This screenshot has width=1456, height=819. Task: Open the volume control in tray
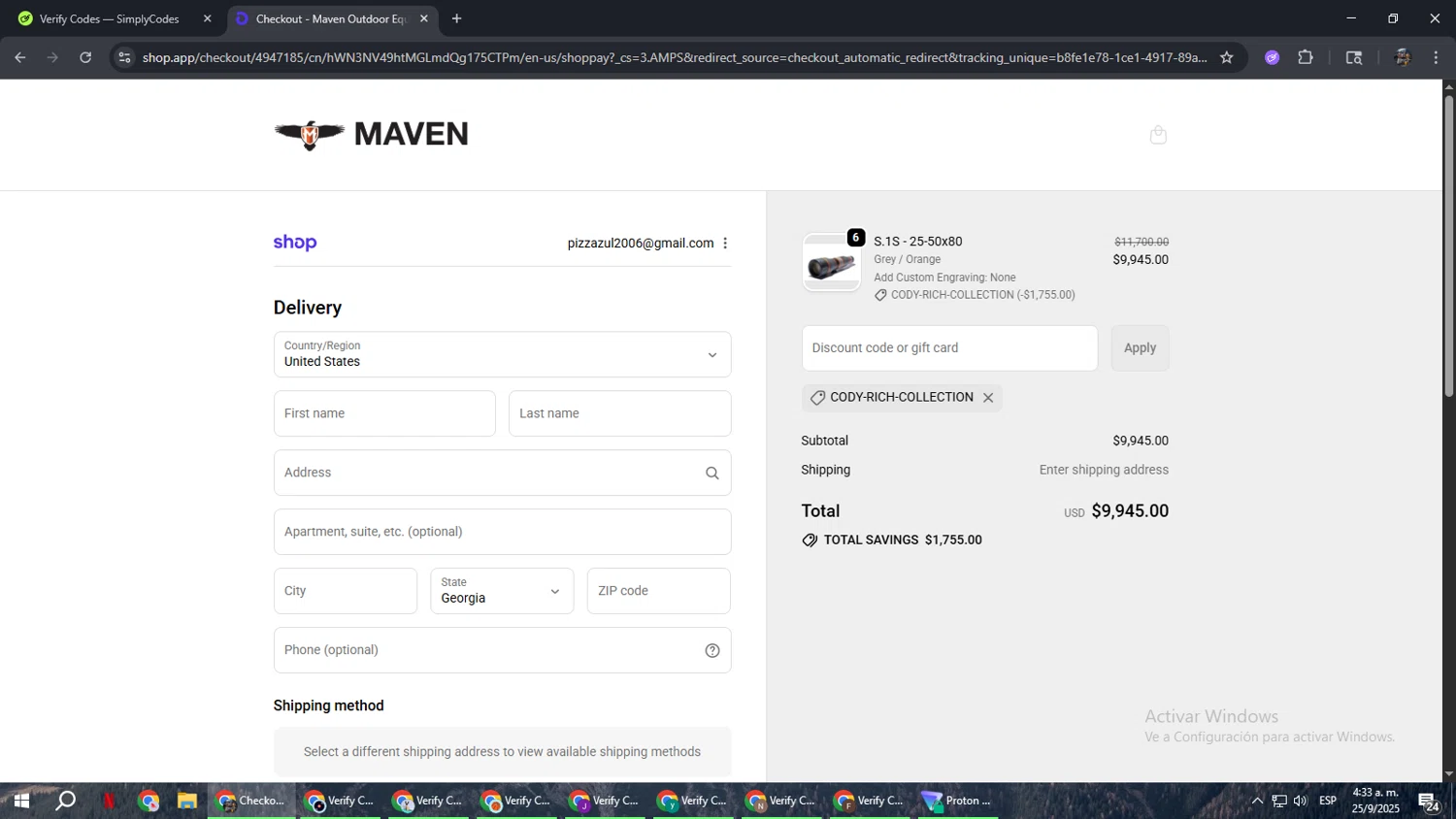[x=1301, y=801]
